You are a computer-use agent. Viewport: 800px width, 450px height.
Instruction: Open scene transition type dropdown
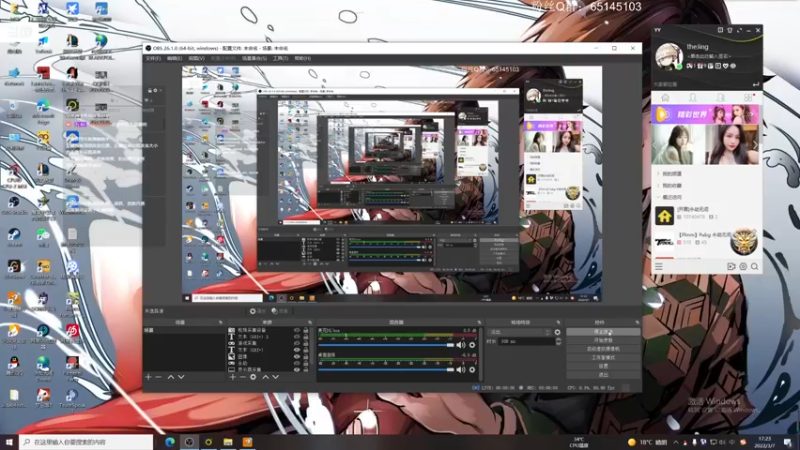point(519,332)
